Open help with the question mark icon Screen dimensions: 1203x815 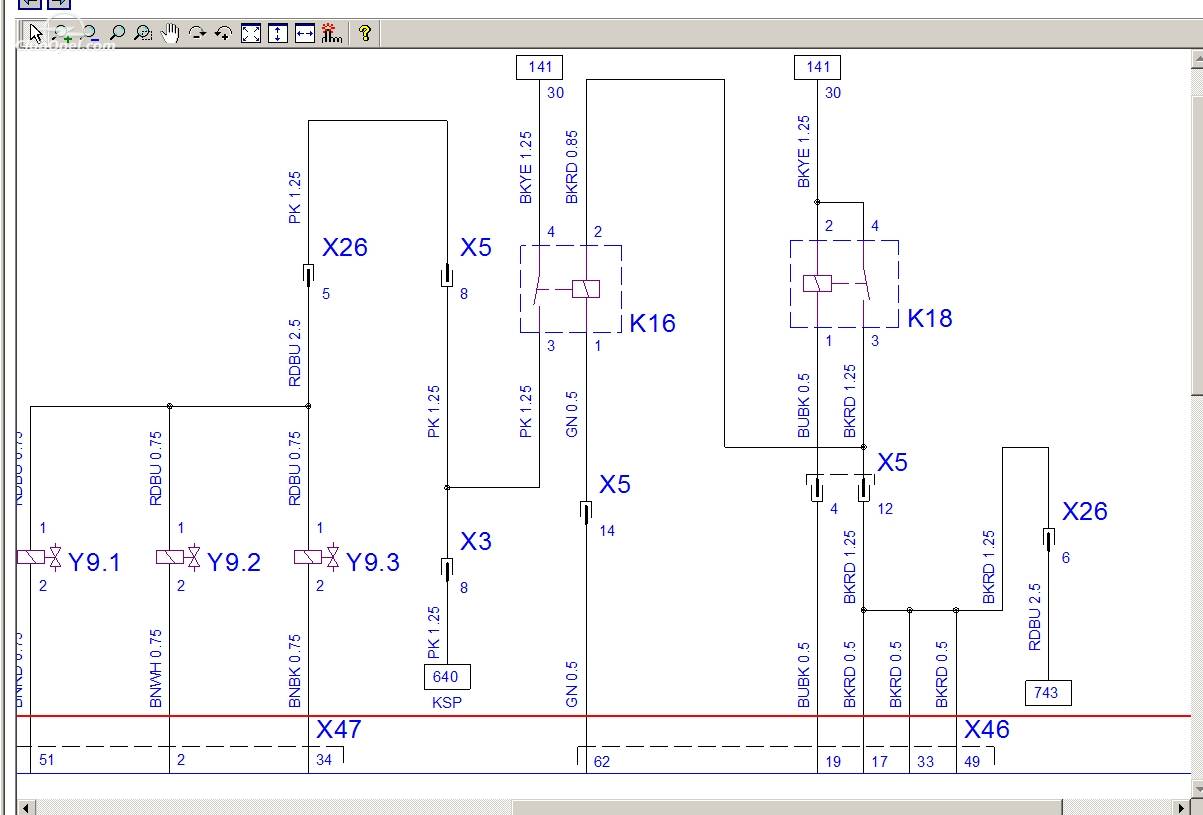365,33
